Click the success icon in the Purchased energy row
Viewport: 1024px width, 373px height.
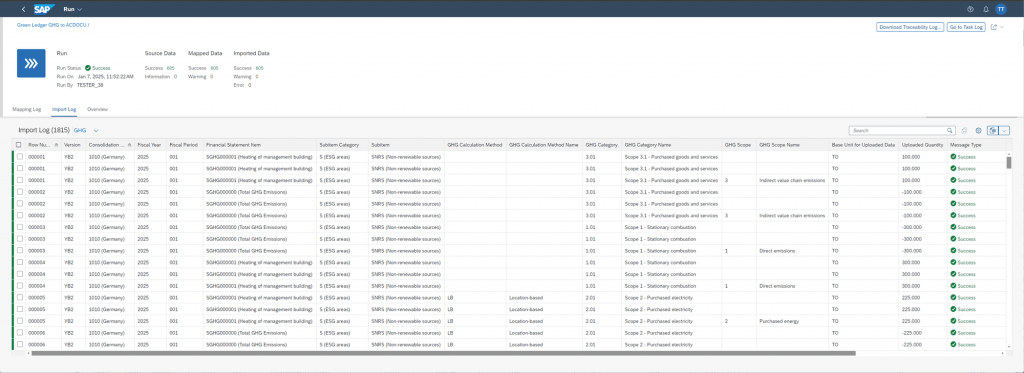(953, 321)
